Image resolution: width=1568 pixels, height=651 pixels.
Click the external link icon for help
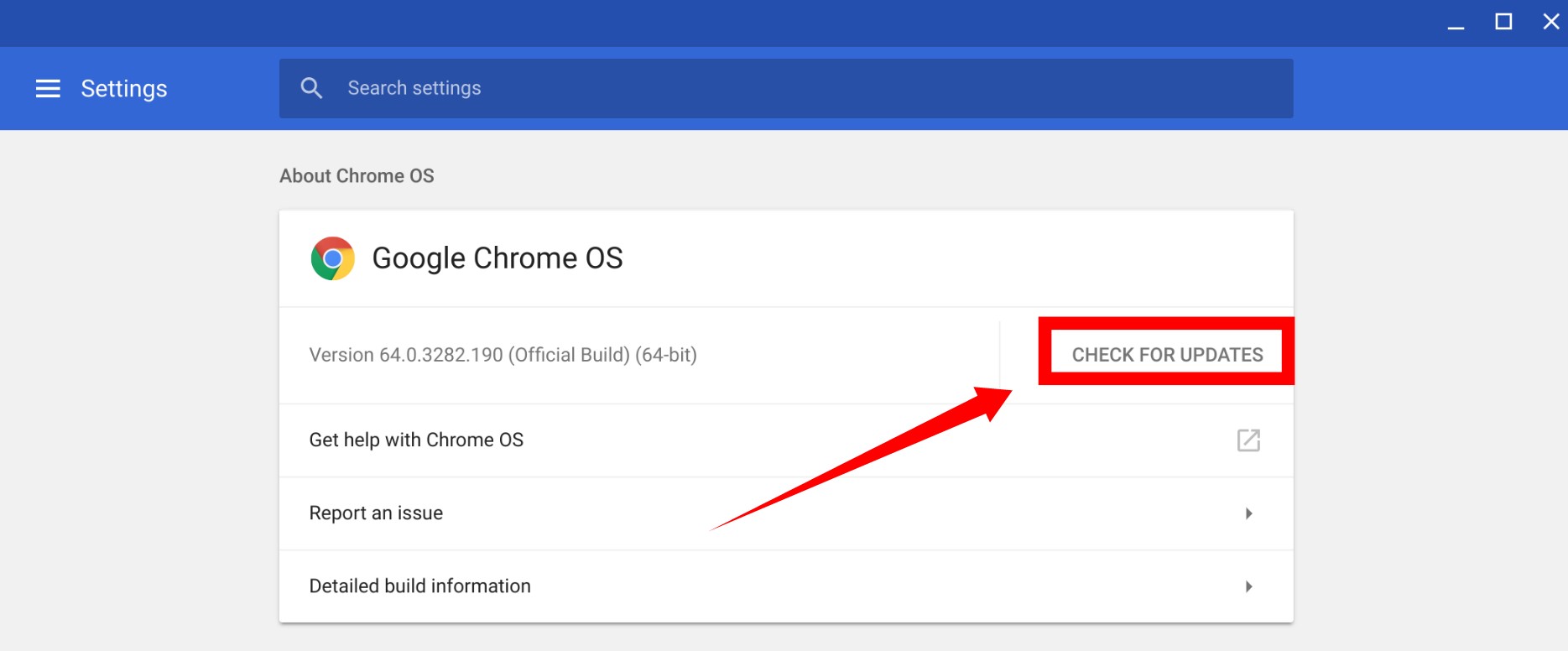tap(1248, 440)
